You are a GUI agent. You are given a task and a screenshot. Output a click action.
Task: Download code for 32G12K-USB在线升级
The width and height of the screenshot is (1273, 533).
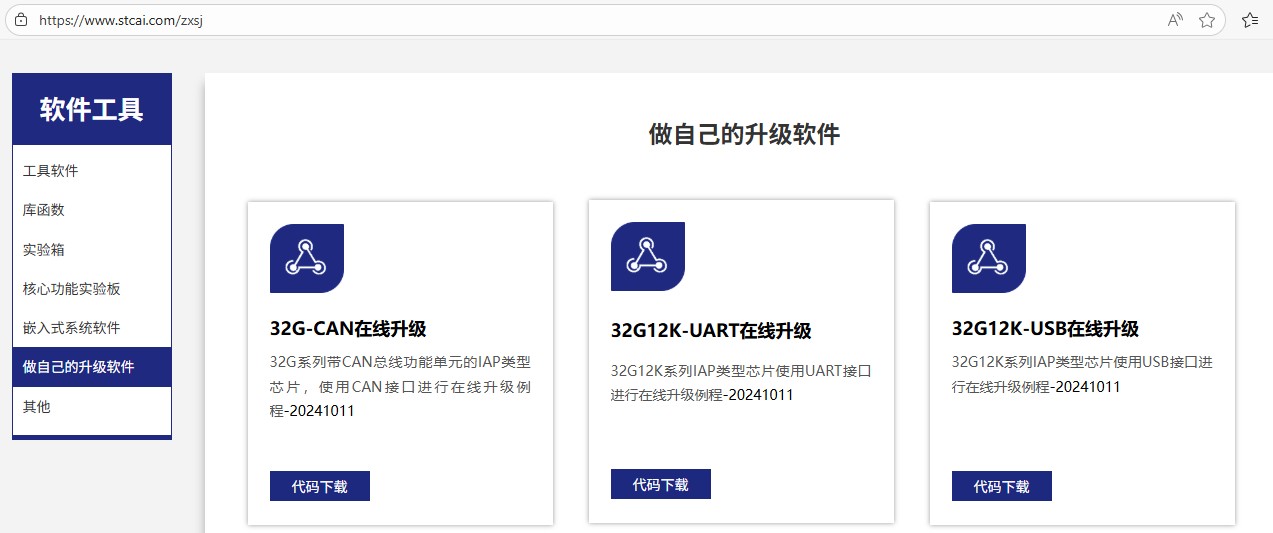click(1002, 486)
